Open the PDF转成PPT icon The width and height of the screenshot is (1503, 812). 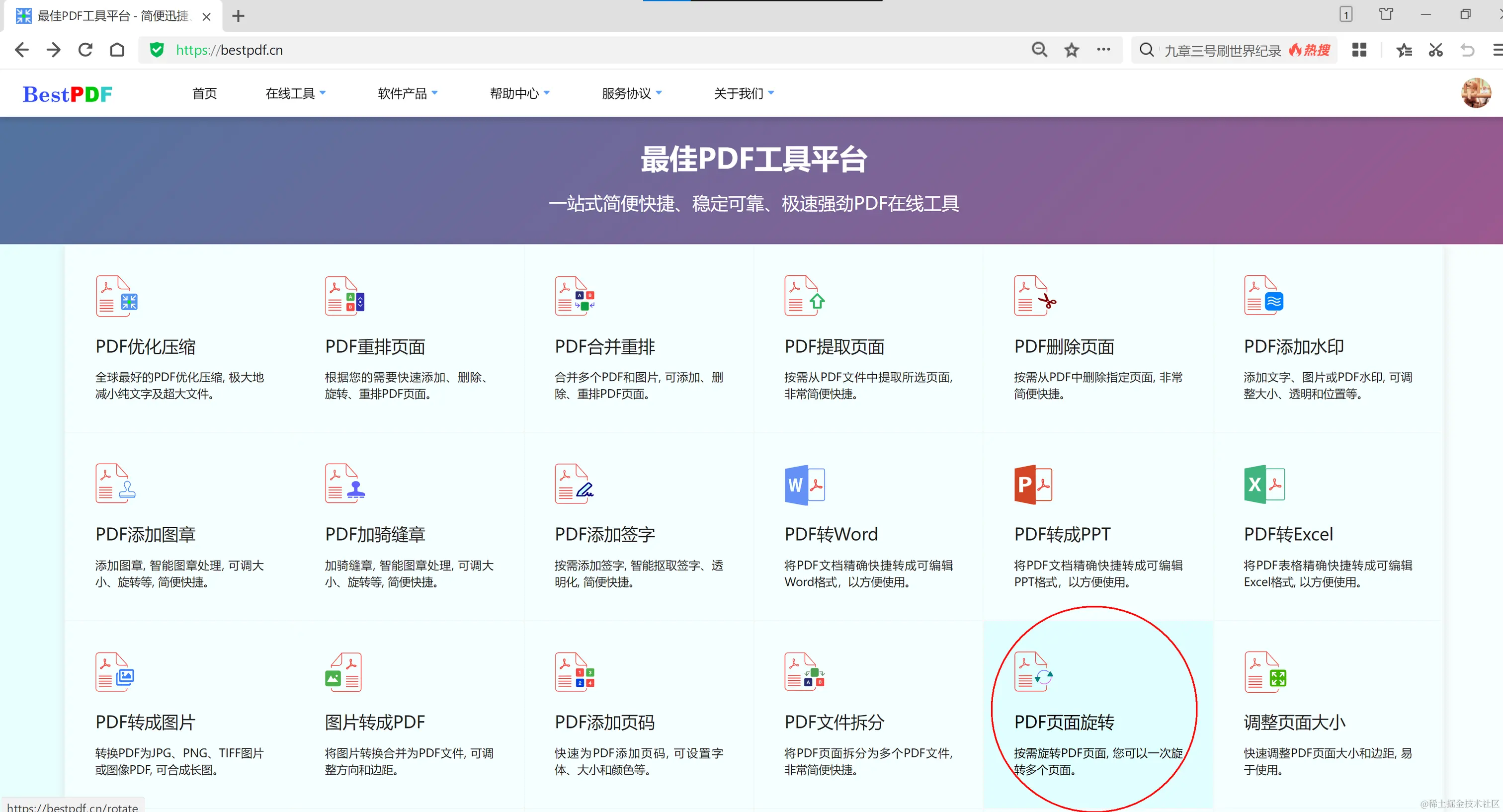(x=1033, y=485)
